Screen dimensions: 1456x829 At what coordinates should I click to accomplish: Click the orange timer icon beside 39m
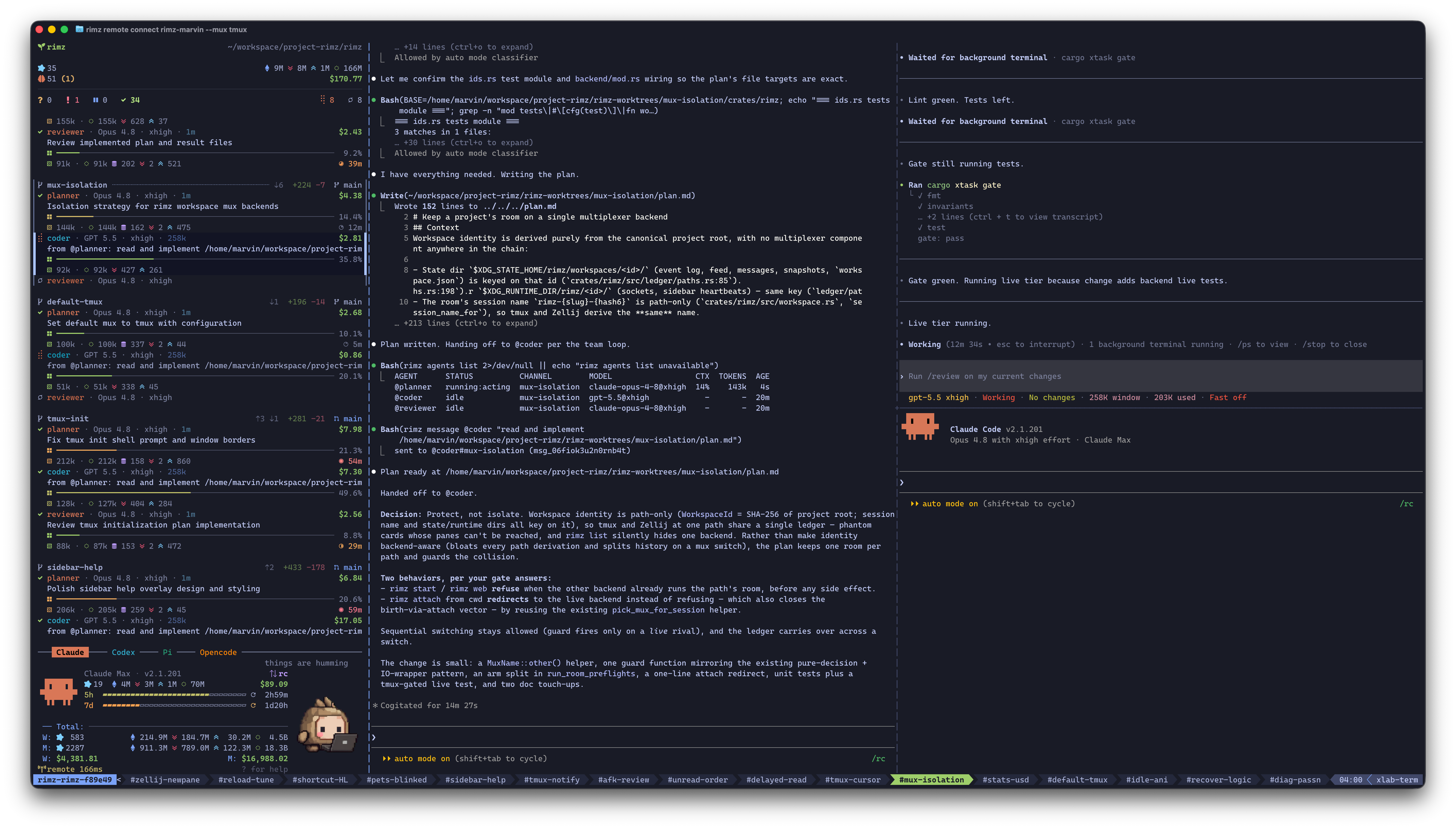pyautogui.click(x=341, y=163)
